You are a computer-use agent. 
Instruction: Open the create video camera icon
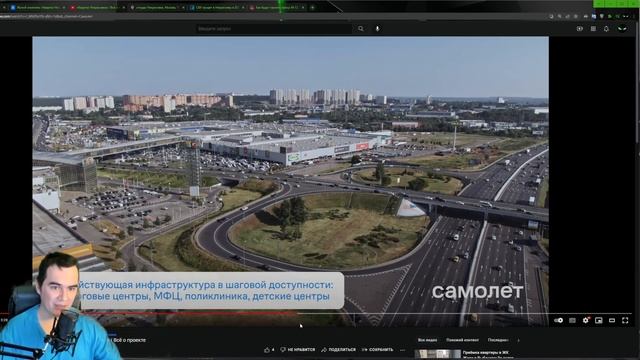(580, 29)
